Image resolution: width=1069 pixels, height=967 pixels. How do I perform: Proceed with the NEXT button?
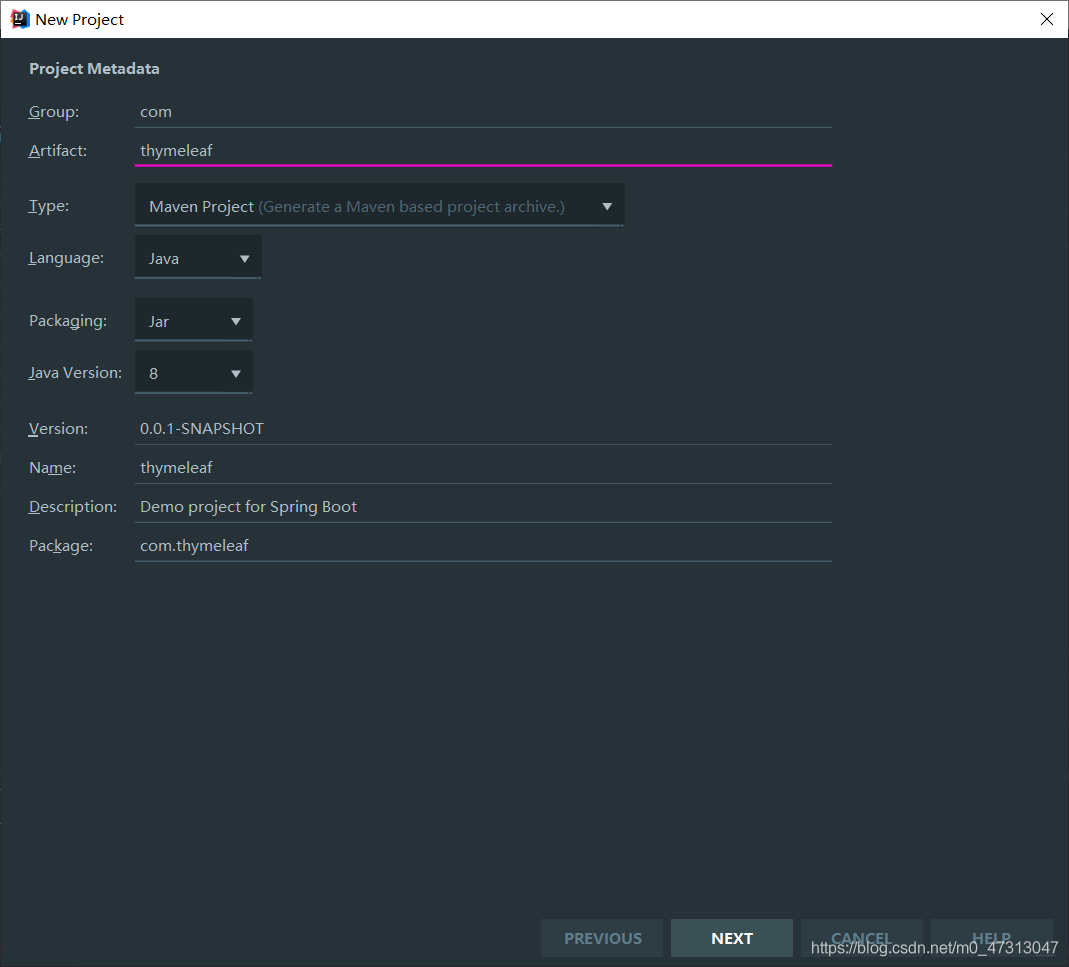point(732,938)
